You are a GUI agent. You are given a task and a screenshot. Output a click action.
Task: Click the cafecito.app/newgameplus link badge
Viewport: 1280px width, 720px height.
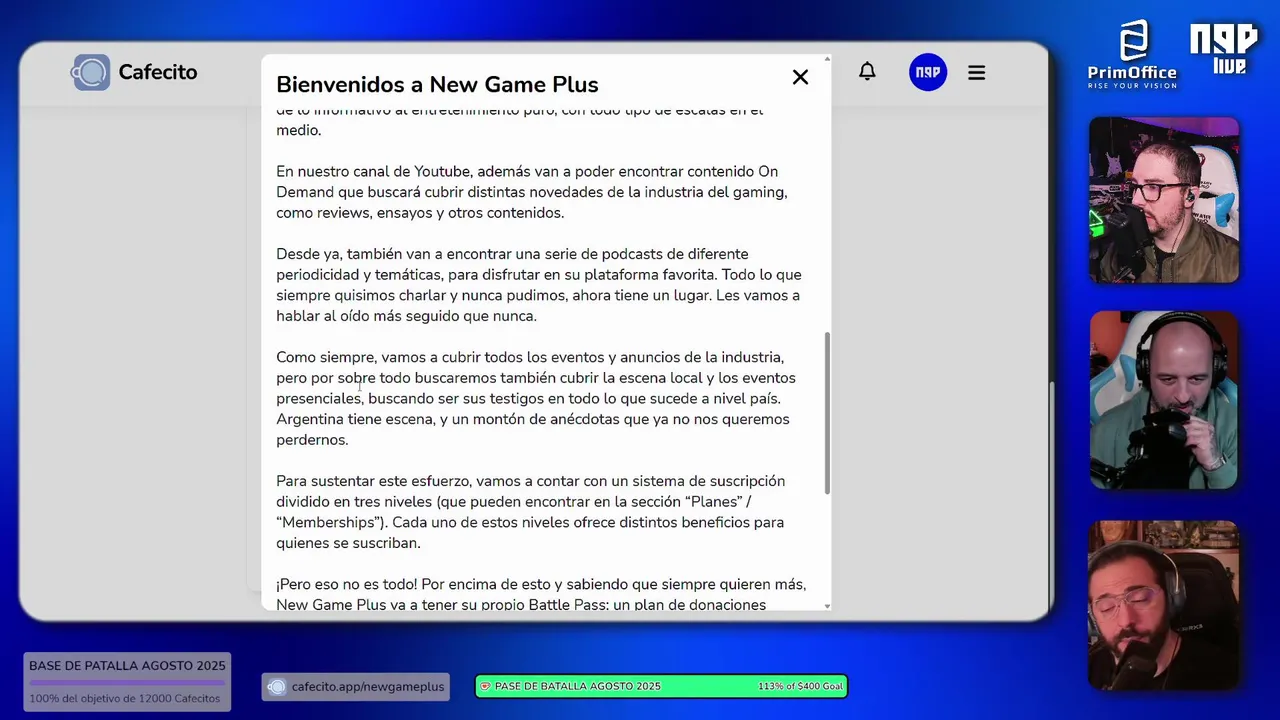coord(355,687)
